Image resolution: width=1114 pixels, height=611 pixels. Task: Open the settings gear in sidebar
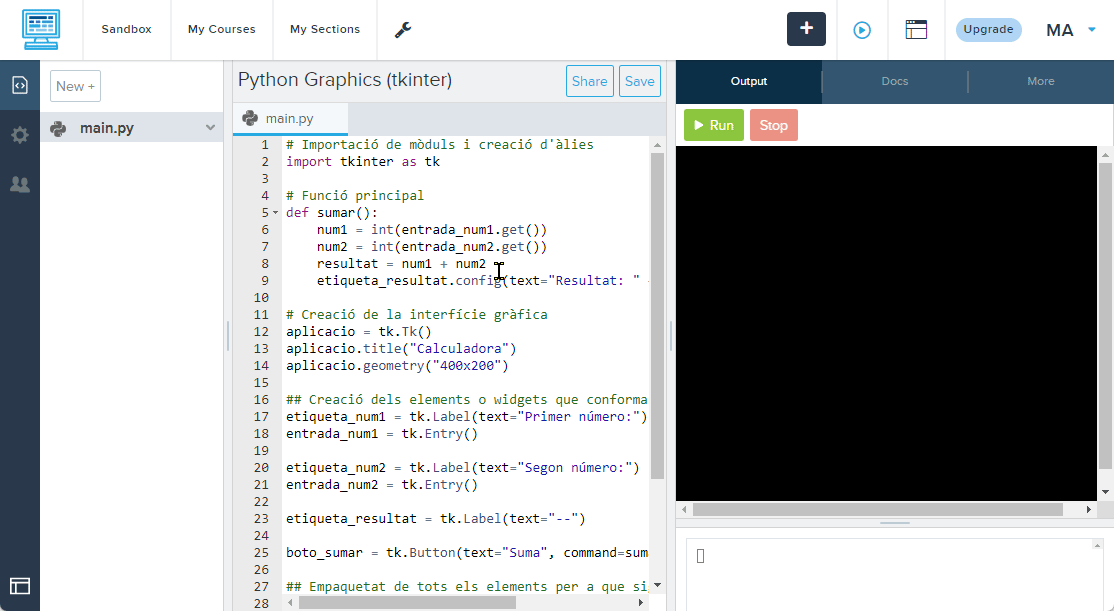[x=20, y=135]
